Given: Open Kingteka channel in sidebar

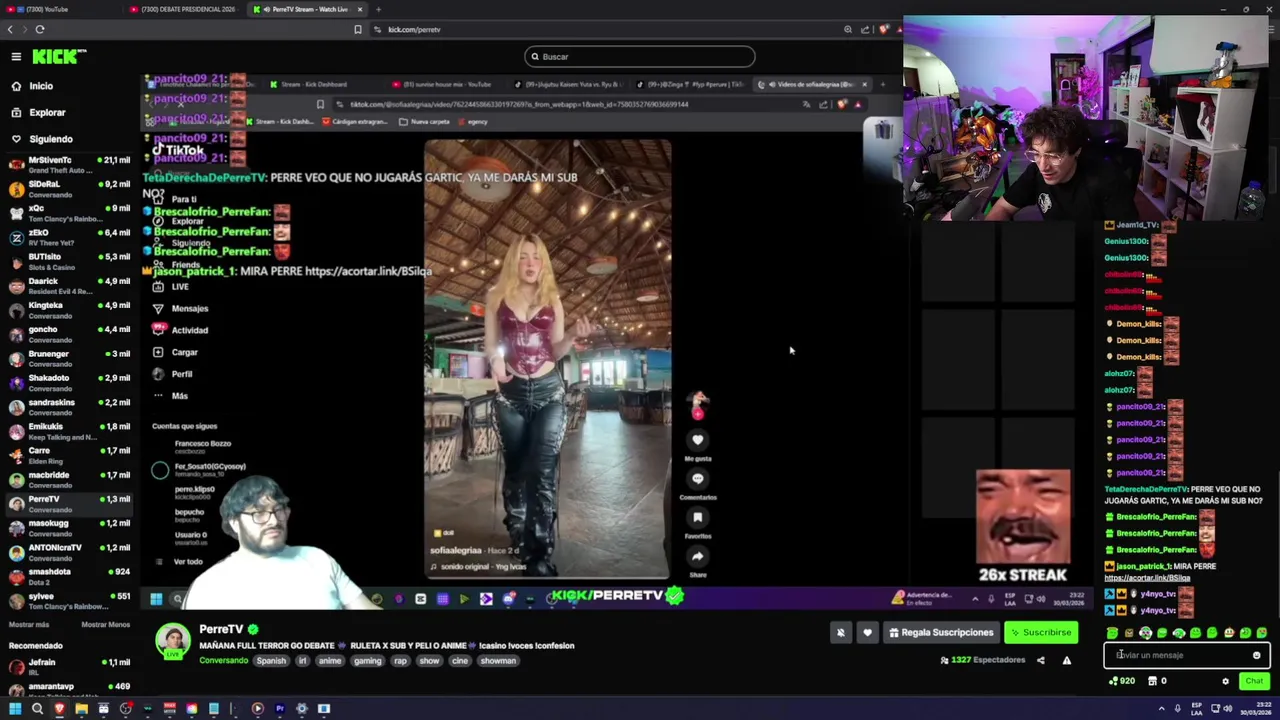Looking at the screenshot, I should click(68, 310).
